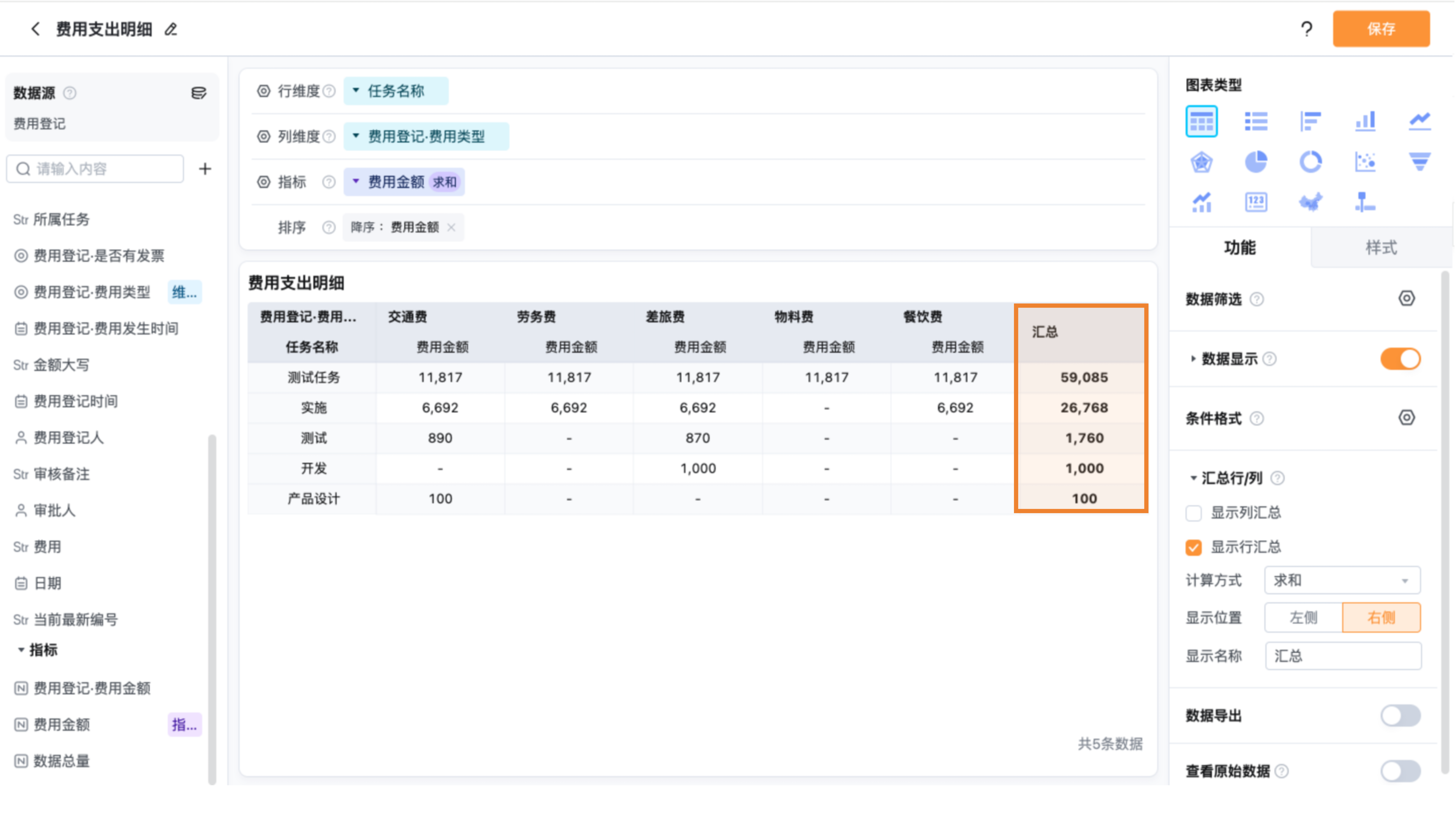Go back using the top-left arrow
Screen dimensions: 1456x819
(36, 29)
